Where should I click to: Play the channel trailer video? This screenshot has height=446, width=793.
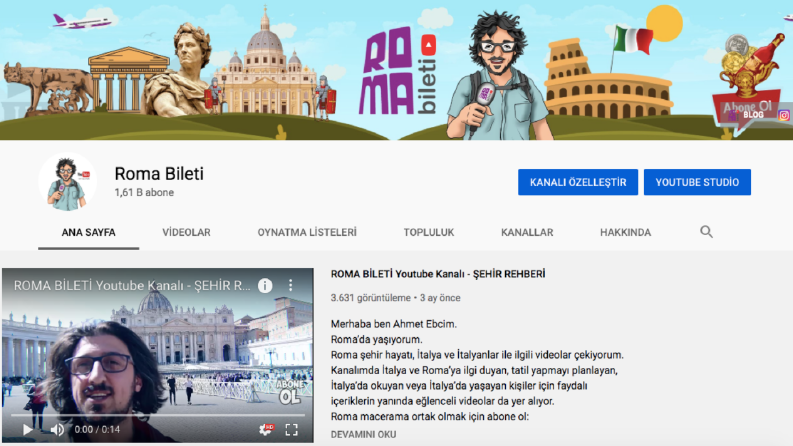(28, 430)
